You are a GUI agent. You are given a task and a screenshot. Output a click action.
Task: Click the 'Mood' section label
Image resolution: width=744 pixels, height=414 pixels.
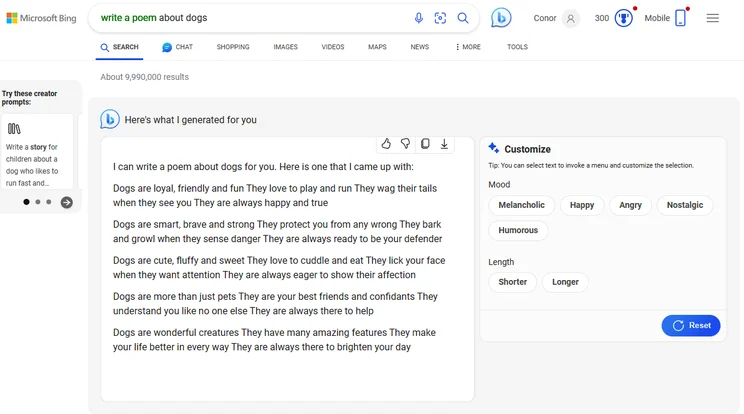499,185
